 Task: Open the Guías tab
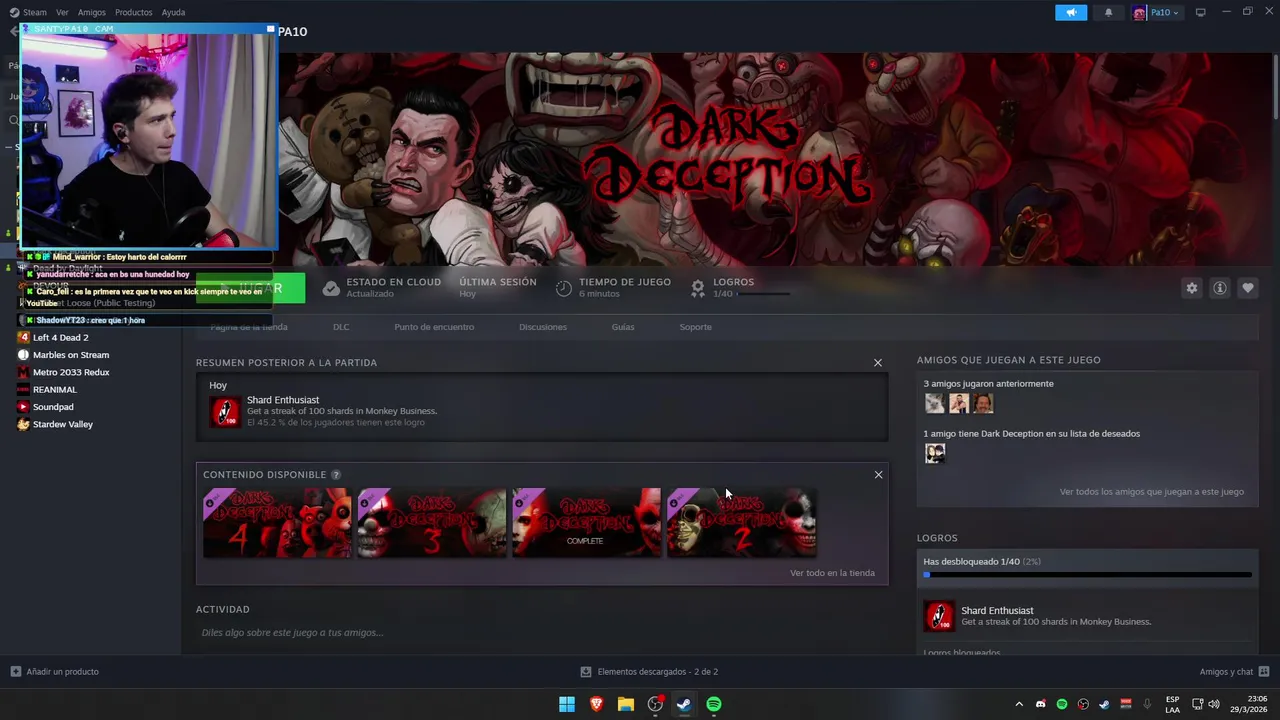coord(623,327)
